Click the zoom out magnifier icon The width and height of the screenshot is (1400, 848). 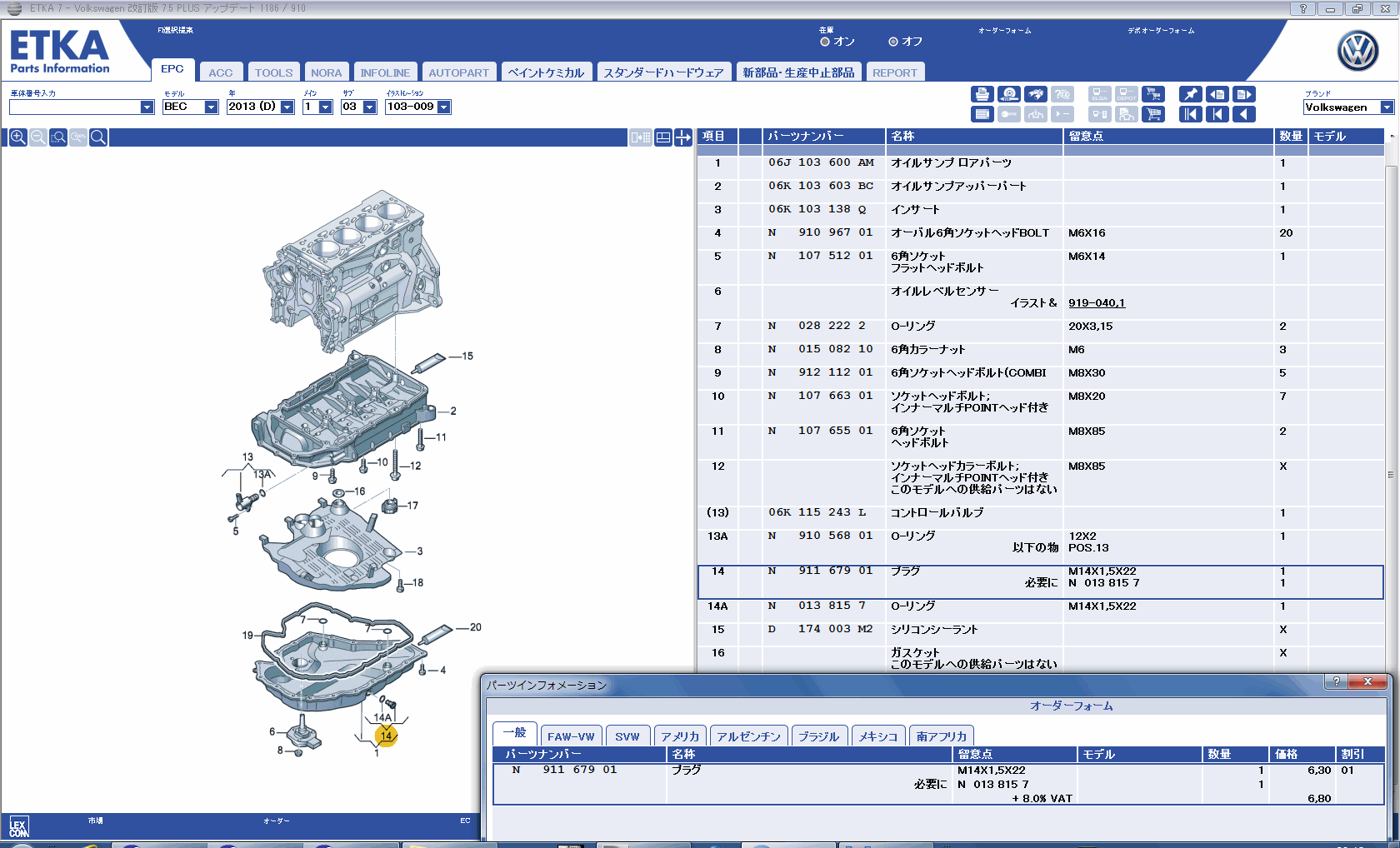(37, 137)
